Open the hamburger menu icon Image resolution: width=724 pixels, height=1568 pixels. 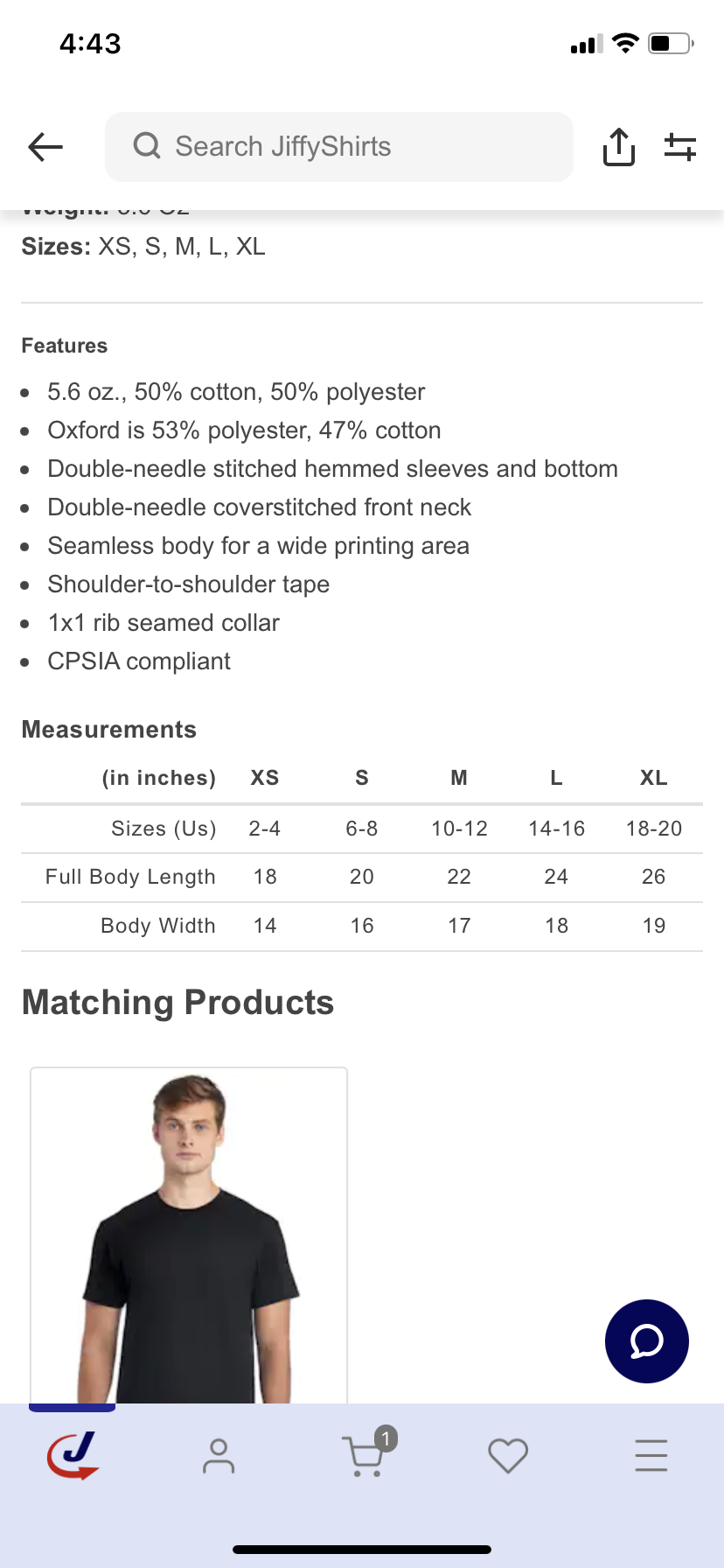[651, 1456]
